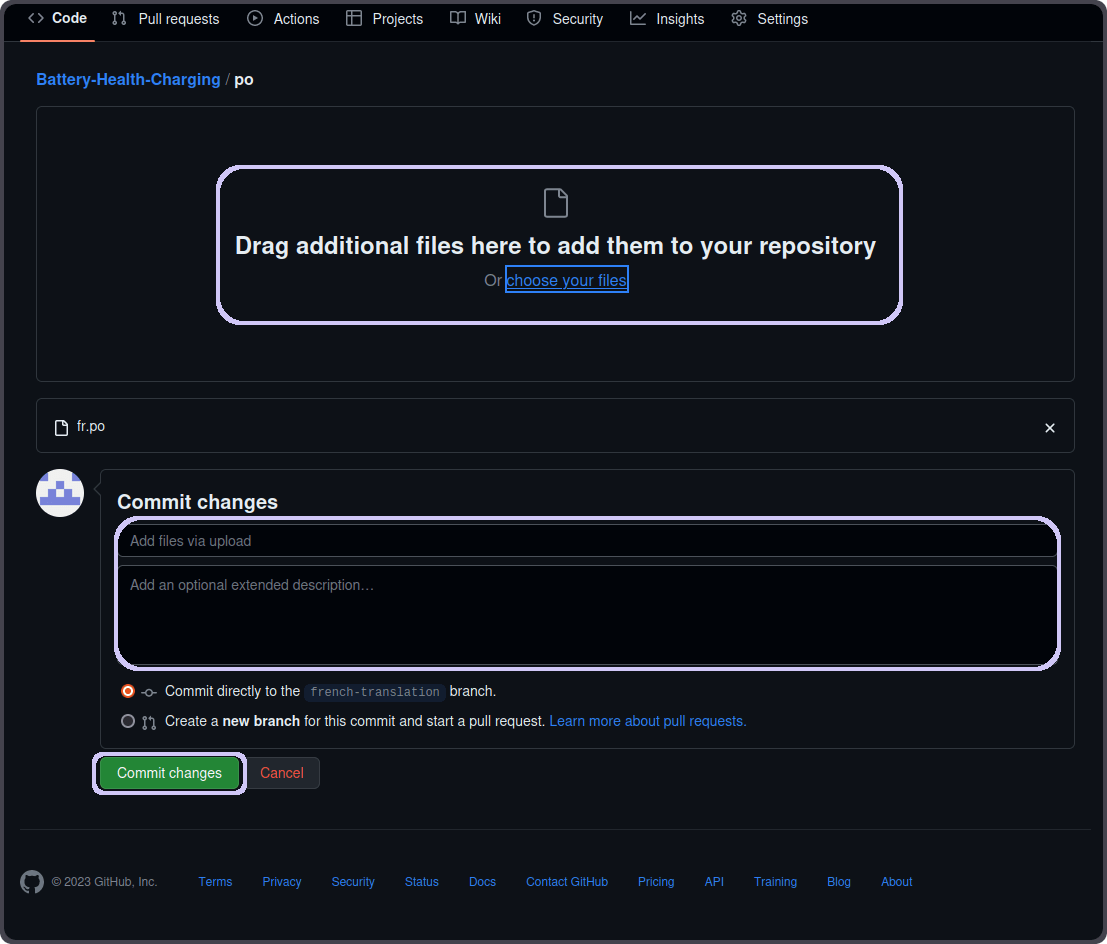Go to the Projects tab
Screen dimensions: 1107x944
point(385,19)
